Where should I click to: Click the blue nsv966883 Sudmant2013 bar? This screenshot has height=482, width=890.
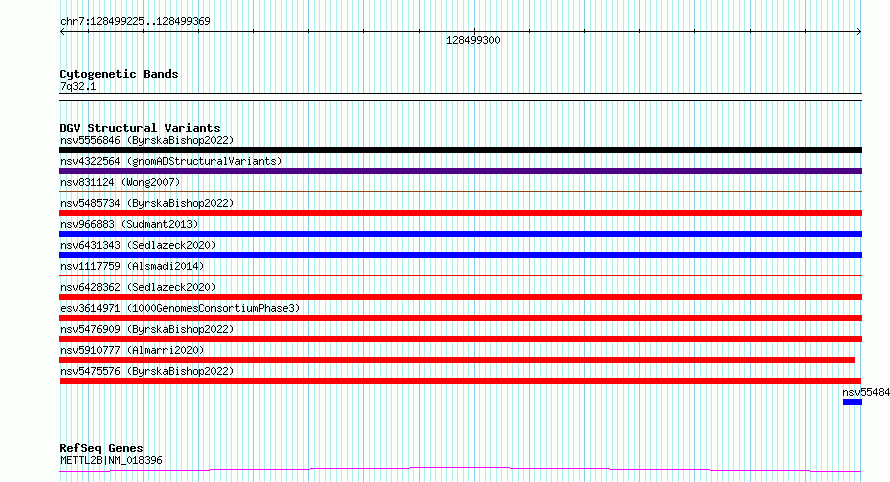pos(460,234)
